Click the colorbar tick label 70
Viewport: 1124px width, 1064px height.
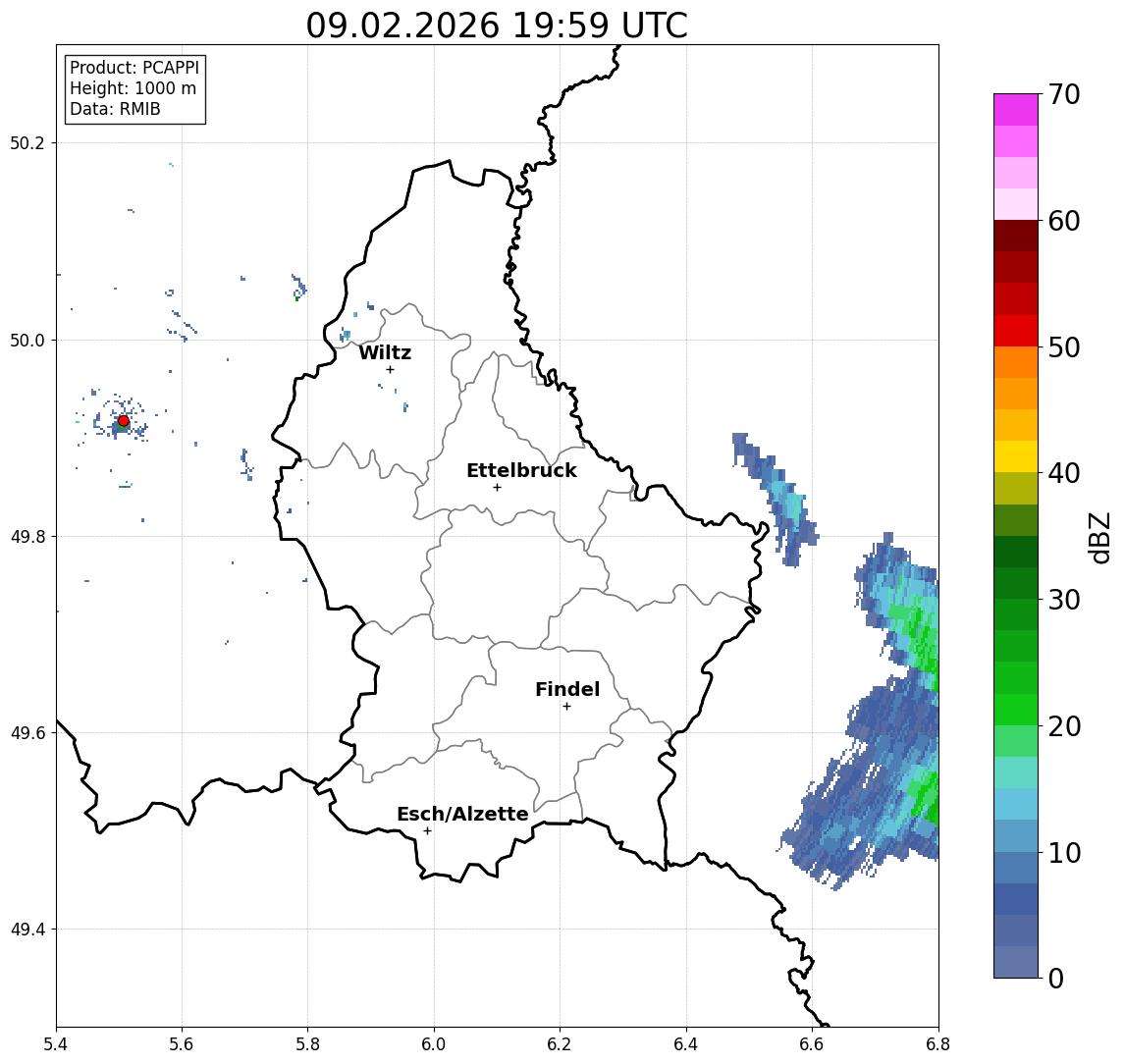point(1064,94)
